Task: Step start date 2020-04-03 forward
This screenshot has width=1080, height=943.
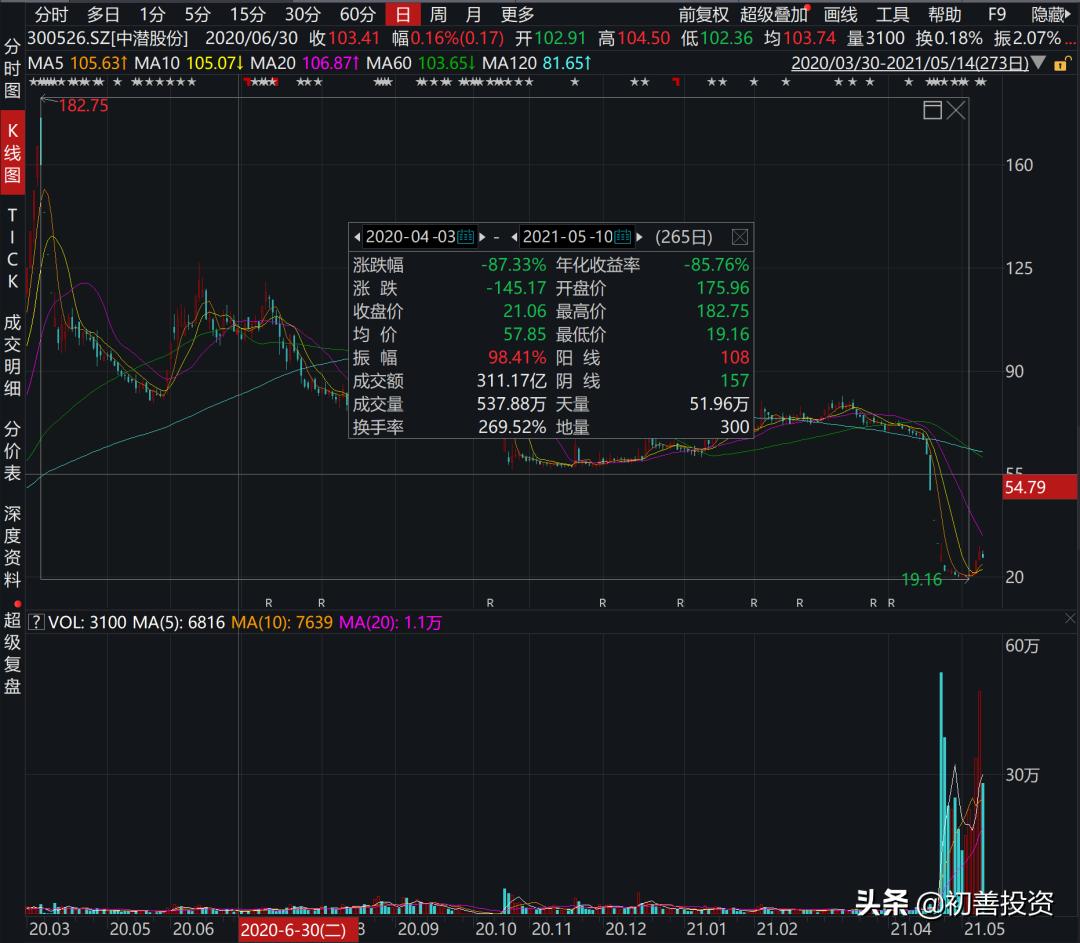Action: coord(482,237)
